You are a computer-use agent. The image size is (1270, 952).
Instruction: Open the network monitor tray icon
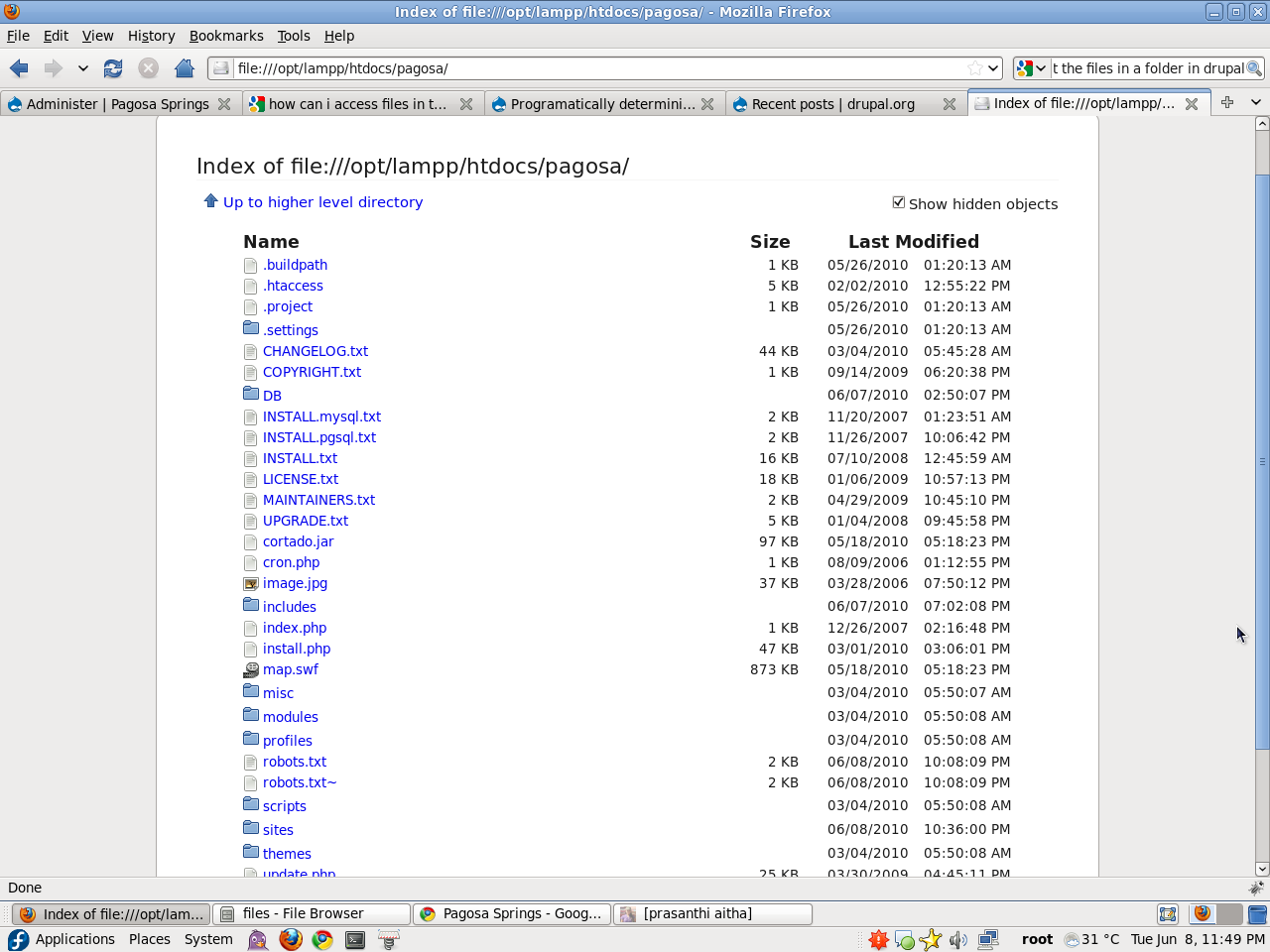[985, 939]
